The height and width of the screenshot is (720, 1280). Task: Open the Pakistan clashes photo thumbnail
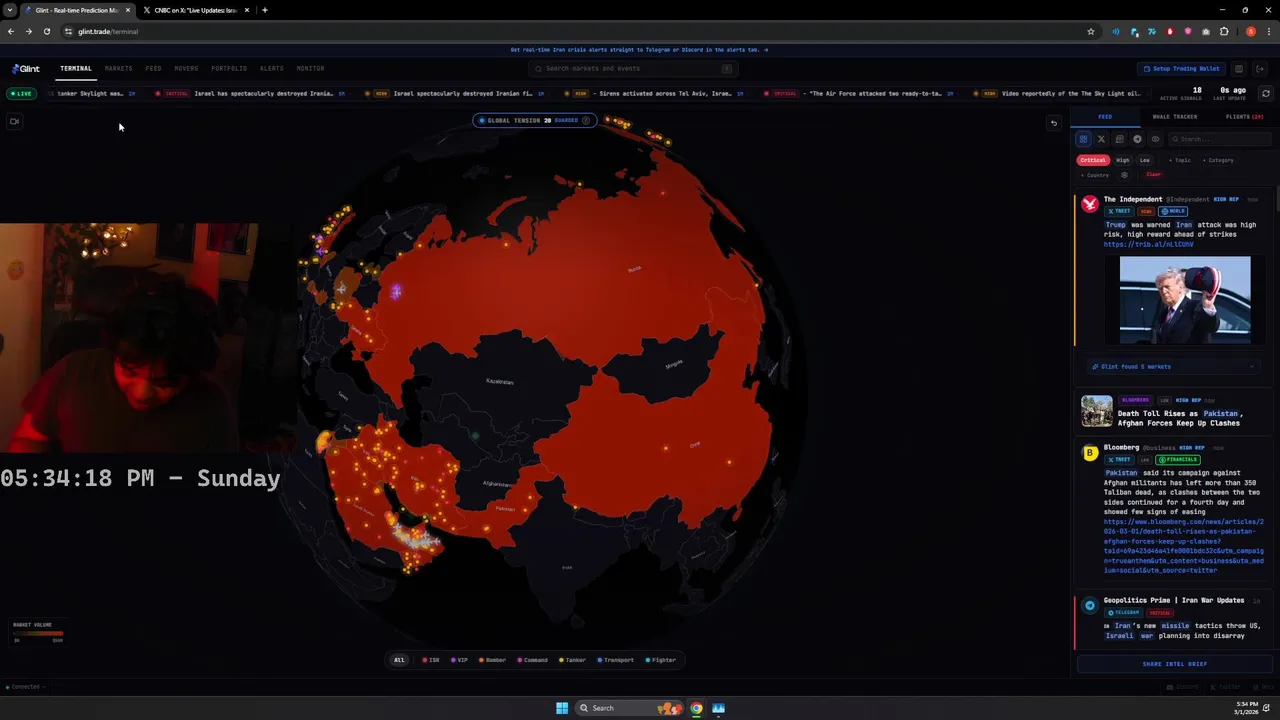[1096, 411]
